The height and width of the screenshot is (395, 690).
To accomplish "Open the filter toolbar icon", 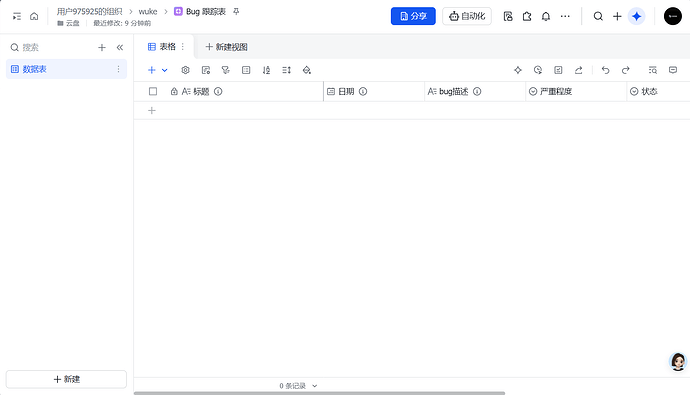I will coord(226,70).
